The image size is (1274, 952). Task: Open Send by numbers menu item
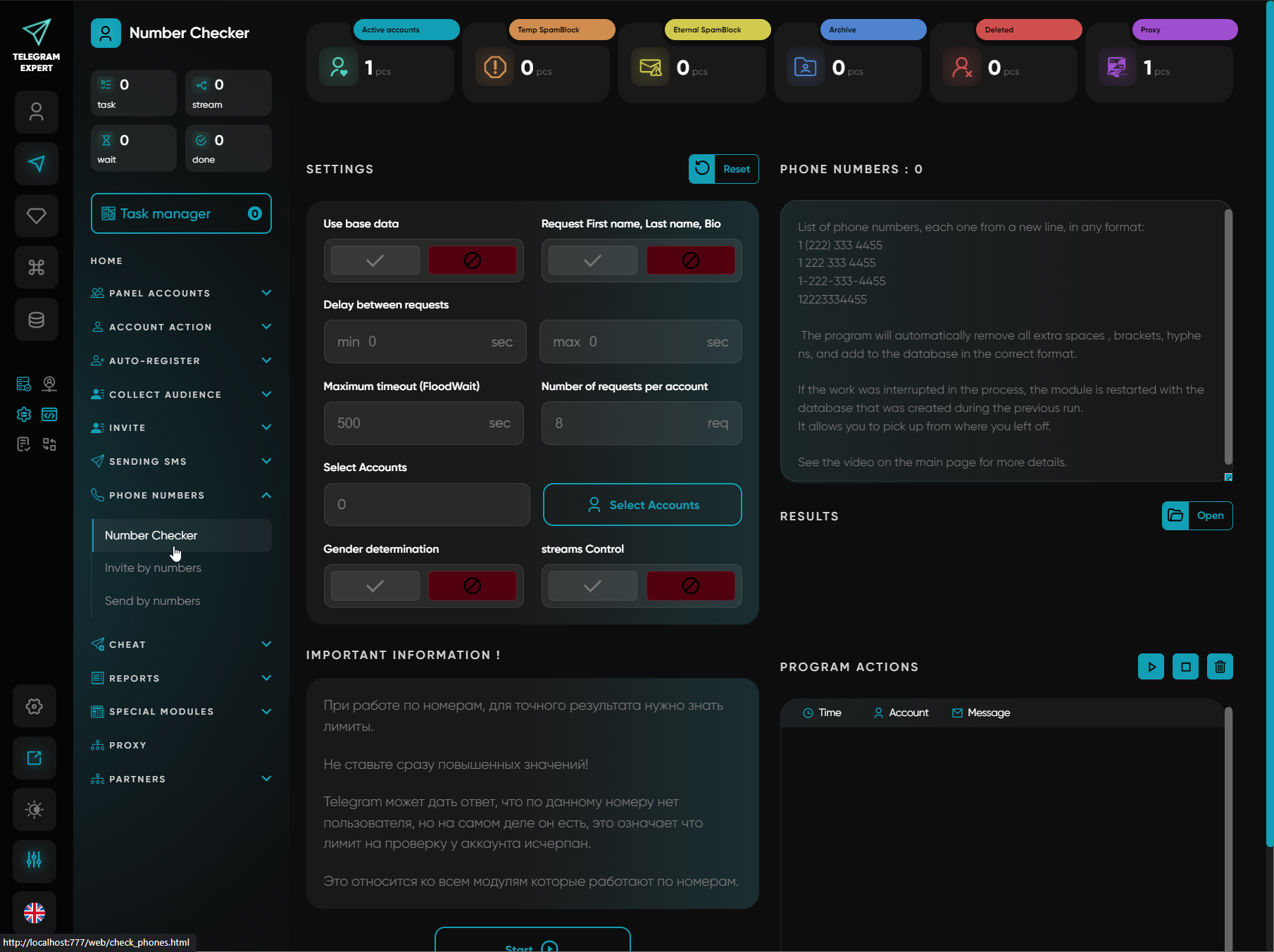(x=152, y=601)
